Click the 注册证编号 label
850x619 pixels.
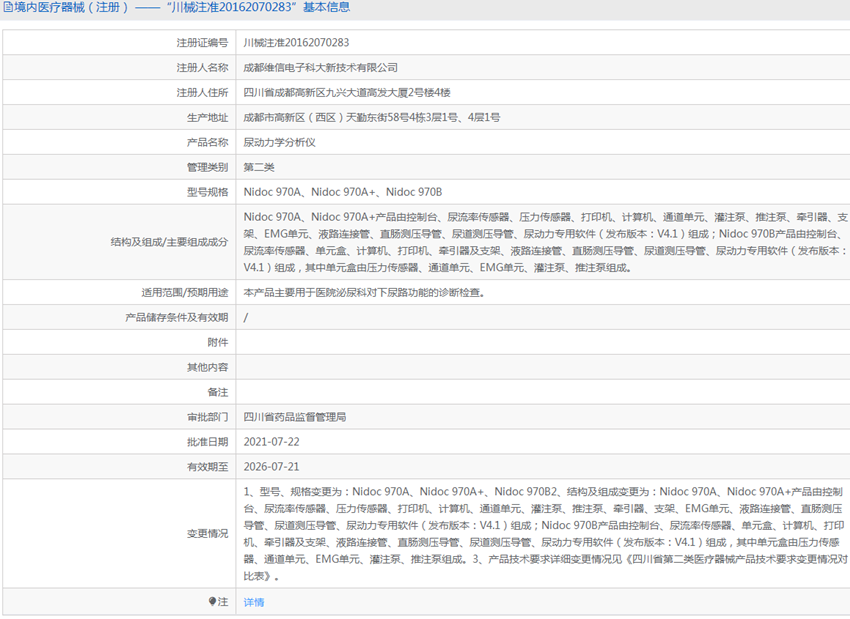tap(202, 42)
